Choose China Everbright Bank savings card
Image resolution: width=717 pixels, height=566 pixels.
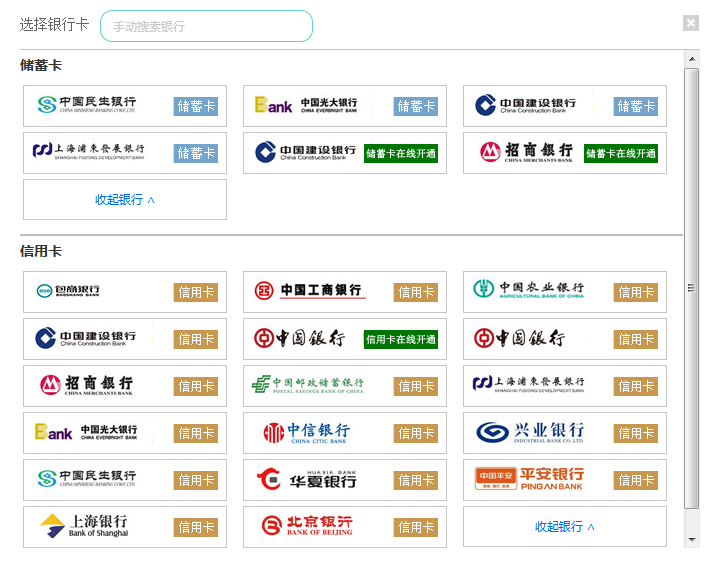[x=345, y=106]
